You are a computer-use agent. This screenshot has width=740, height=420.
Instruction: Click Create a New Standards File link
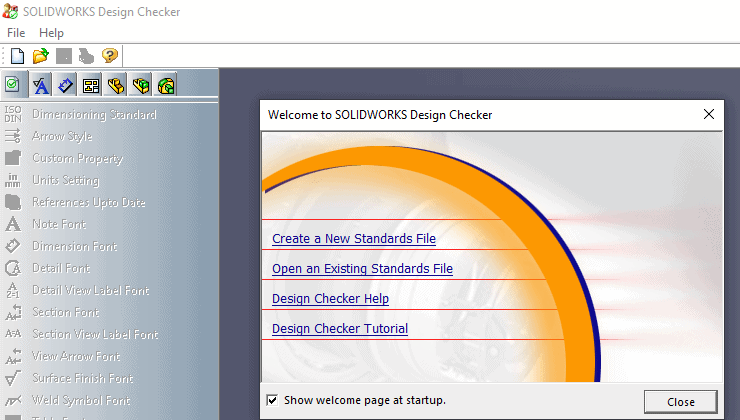coord(354,239)
